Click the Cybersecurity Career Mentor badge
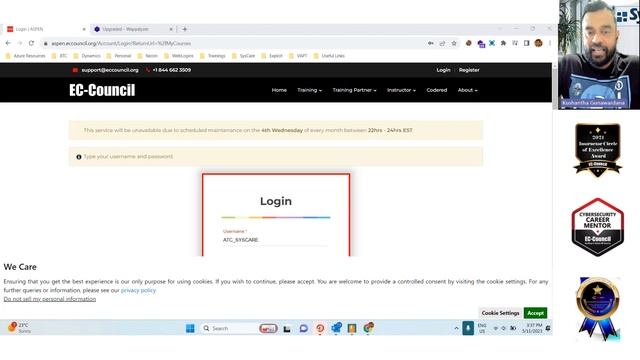 (598, 227)
